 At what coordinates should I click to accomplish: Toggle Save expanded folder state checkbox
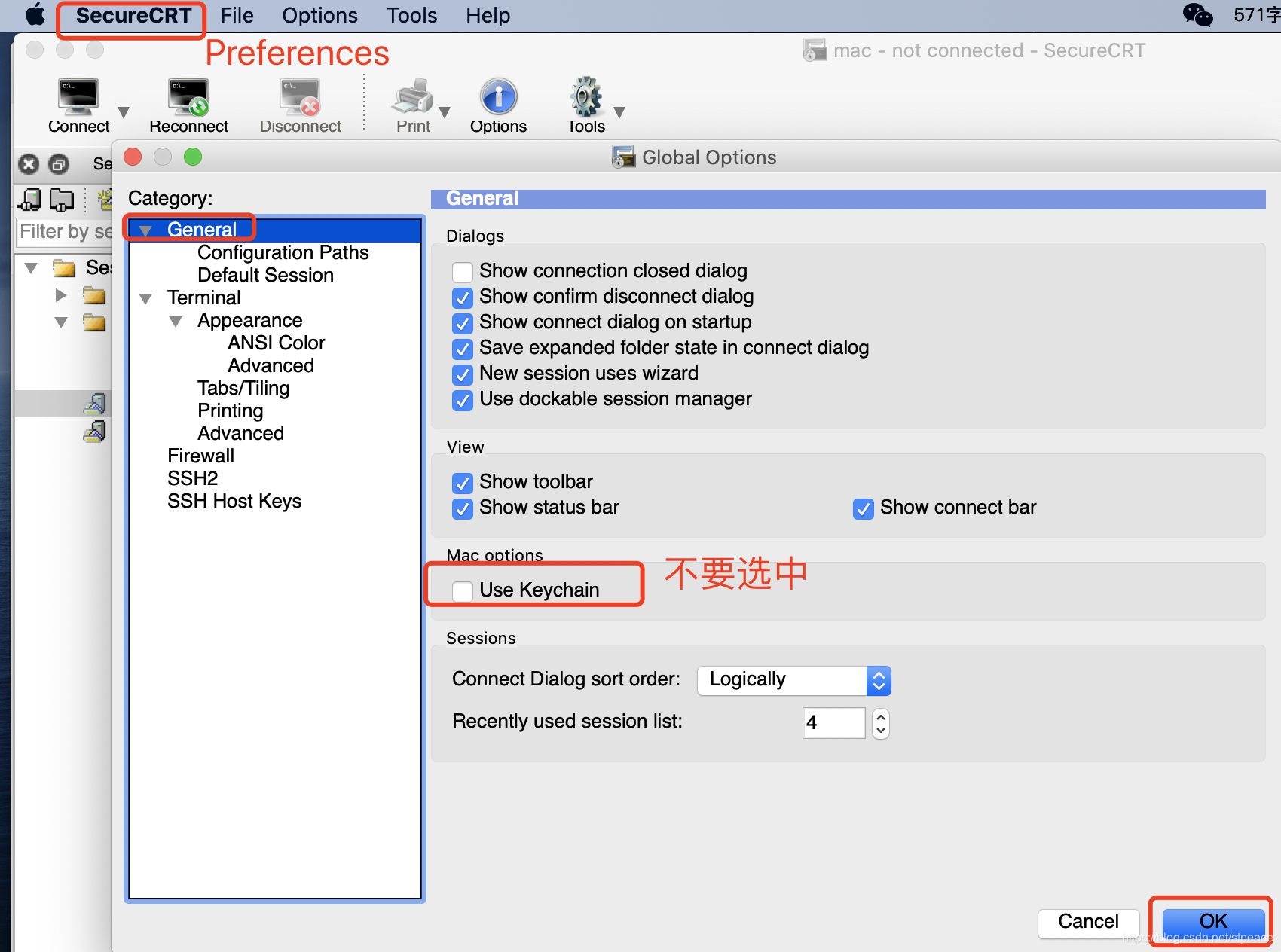tap(463, 349)
